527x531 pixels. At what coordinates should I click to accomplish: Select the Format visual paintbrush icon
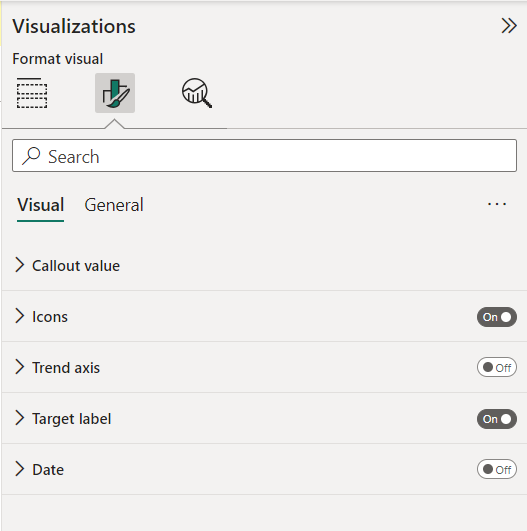(115, 93)
